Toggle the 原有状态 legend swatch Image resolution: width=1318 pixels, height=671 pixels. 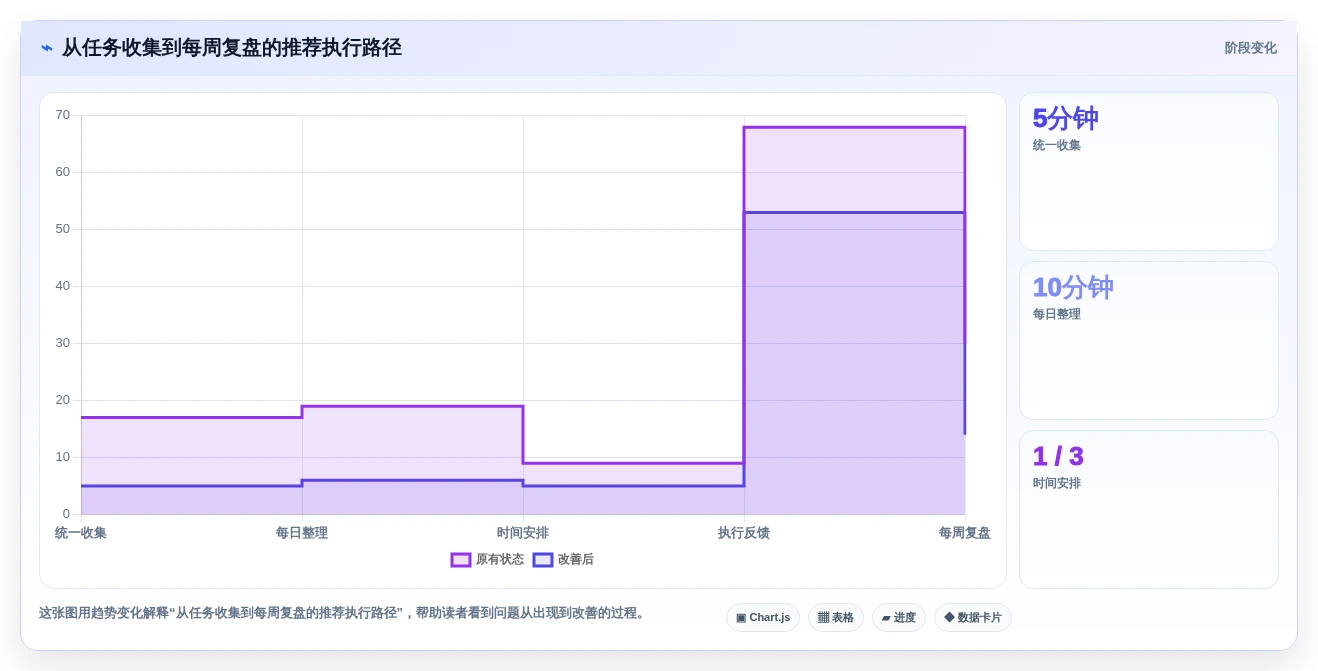pos(461,560)
